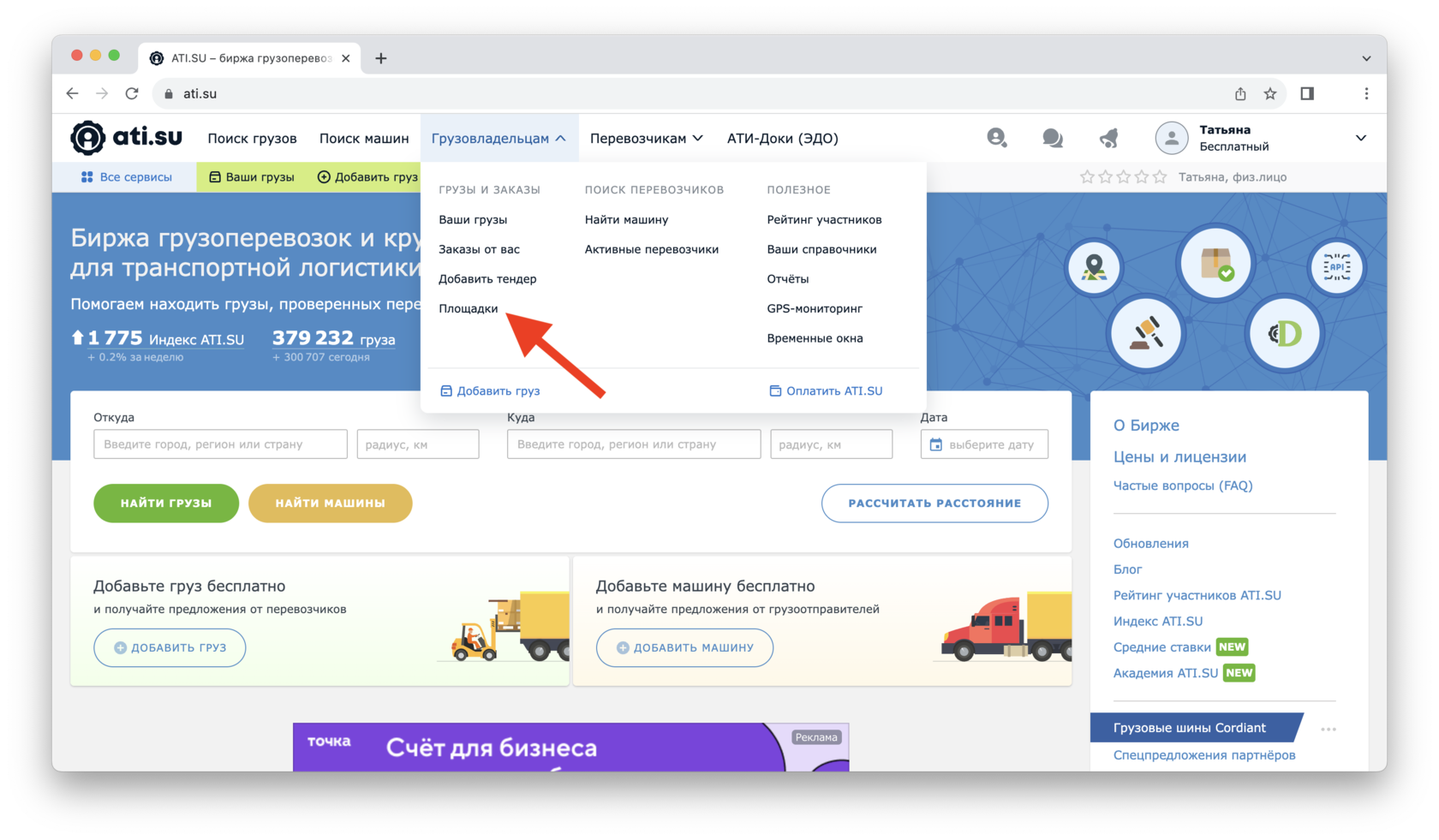Focus the Откуда city input field

click(x=220, y=444)
